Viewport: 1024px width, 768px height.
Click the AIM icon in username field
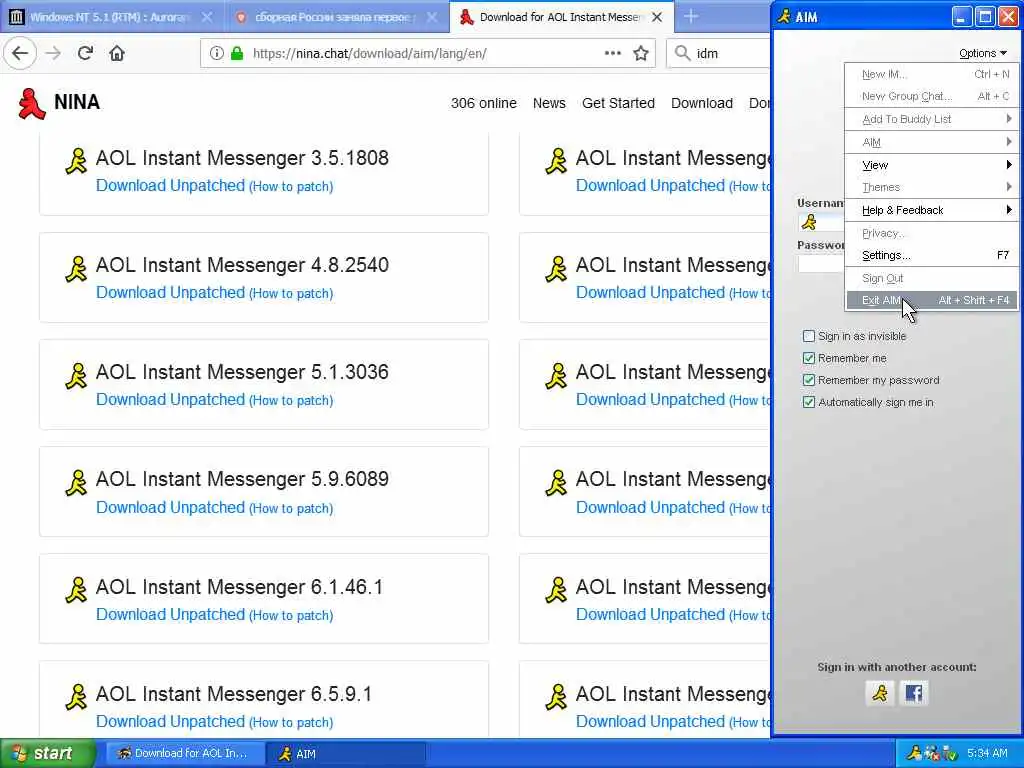click(809, 223)
